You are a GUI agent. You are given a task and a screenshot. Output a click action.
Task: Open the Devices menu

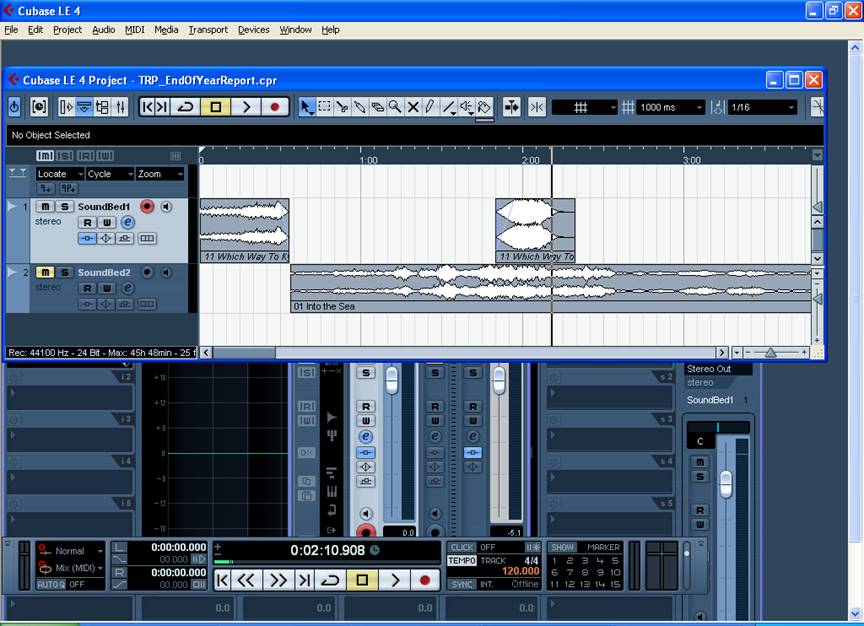click(253, 30)
